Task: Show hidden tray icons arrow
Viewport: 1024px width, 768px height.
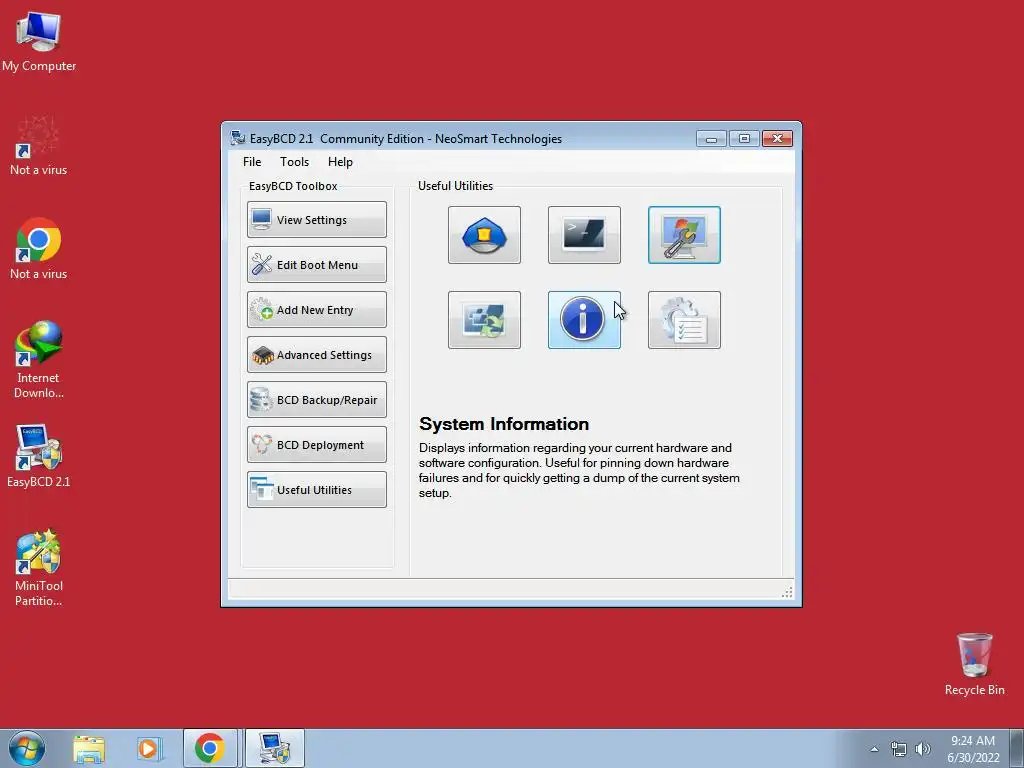Action: pyautogui.click(x=874, y=749)
